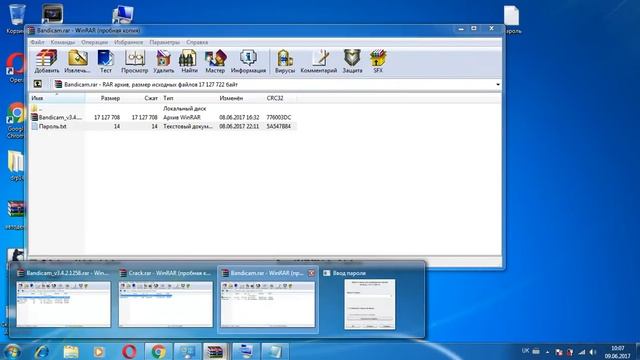This screenshot has height=360, width=640.
Task: Close the Bandicam.rar taskbar preview
Action: [311, 273]
